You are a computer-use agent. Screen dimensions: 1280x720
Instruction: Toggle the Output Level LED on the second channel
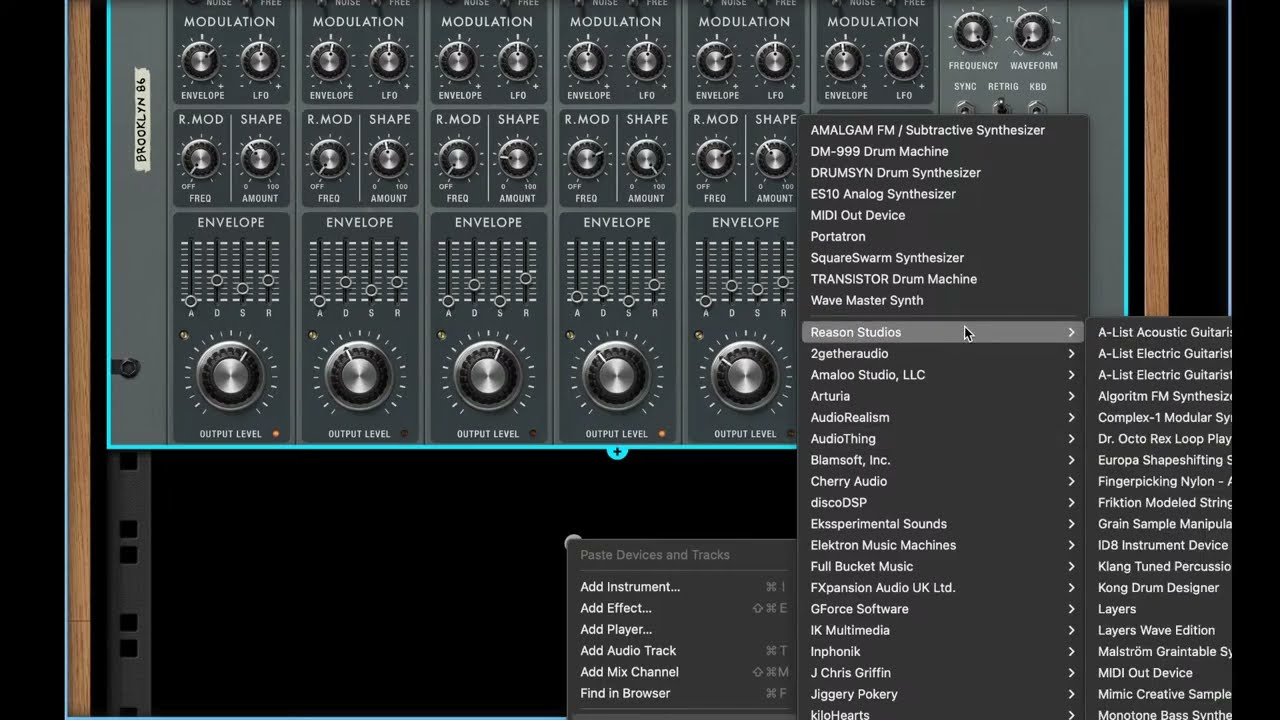click(405, 434)
